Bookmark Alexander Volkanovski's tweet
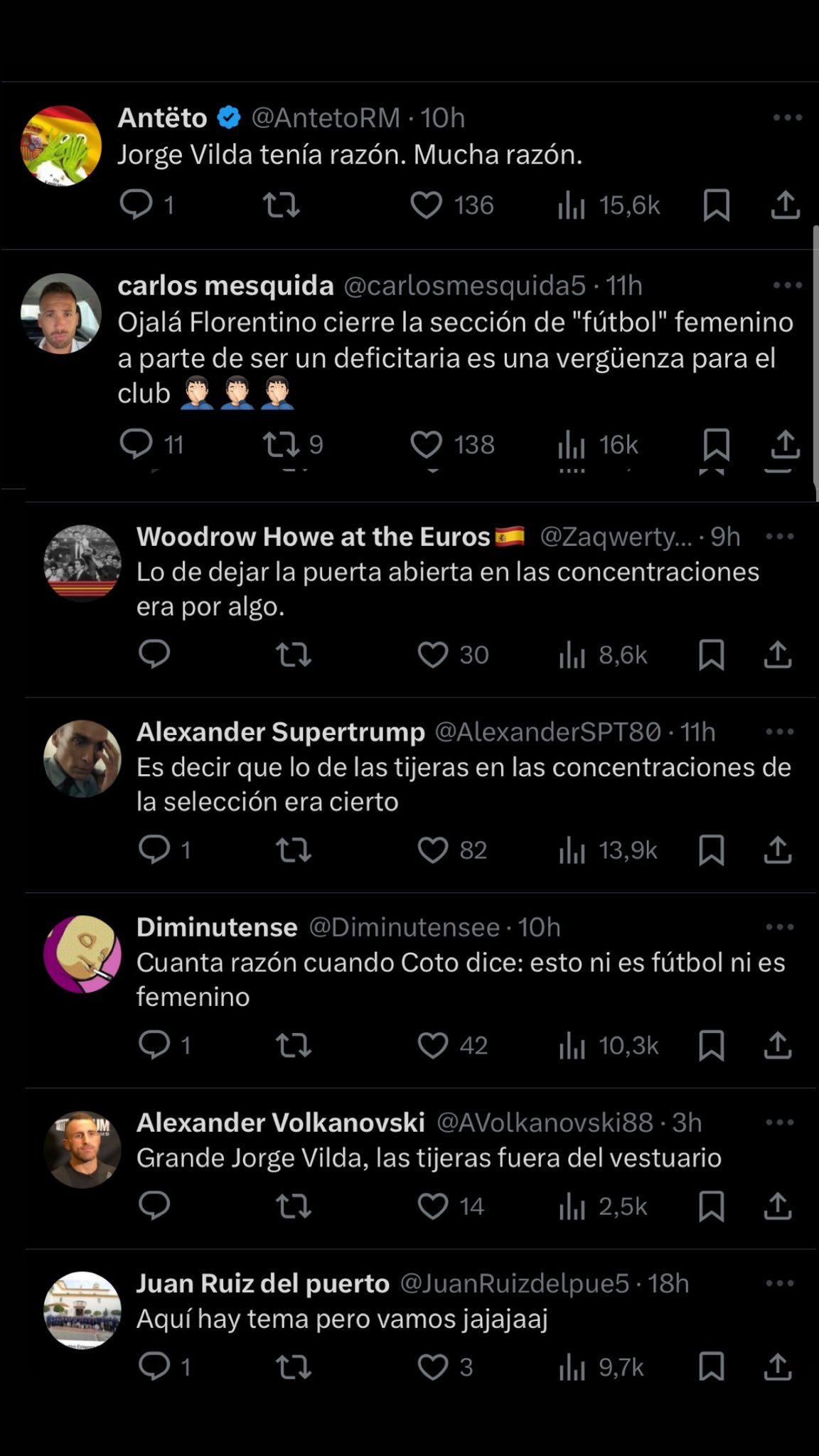This screenshot has width=819, height=1456. 711,1206
